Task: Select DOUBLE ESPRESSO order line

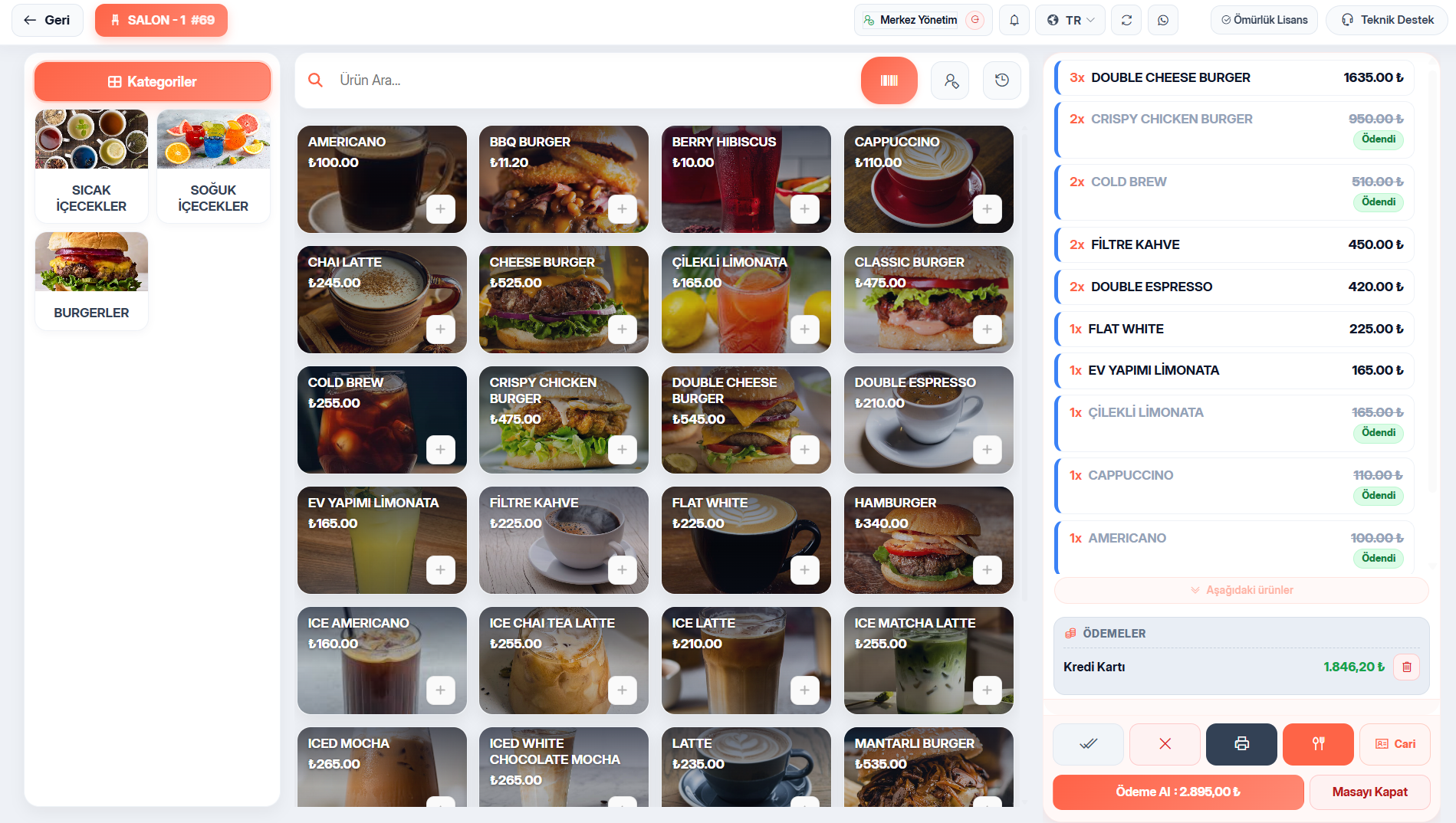Action: (1234, 287)
